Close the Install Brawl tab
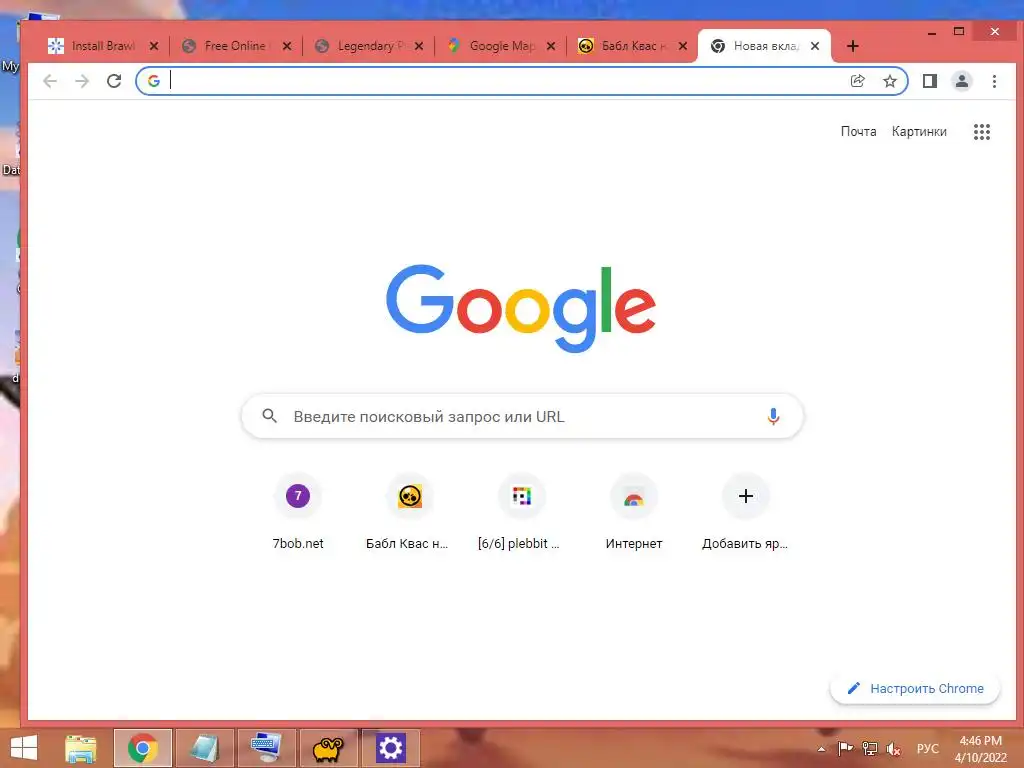Image resolution: width=1024 pixels, height=768 pixels. (x=153, y=46)
